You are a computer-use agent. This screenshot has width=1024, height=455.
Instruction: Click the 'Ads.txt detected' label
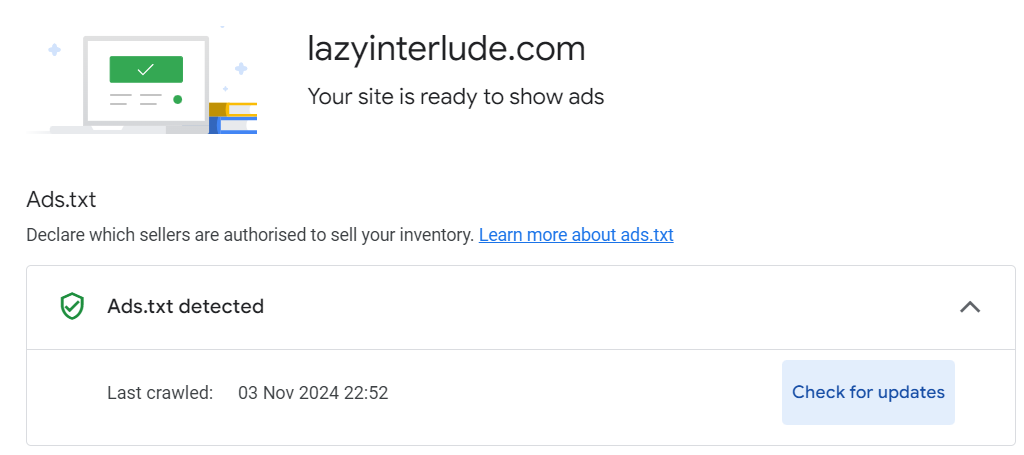(x=185, y=307)
